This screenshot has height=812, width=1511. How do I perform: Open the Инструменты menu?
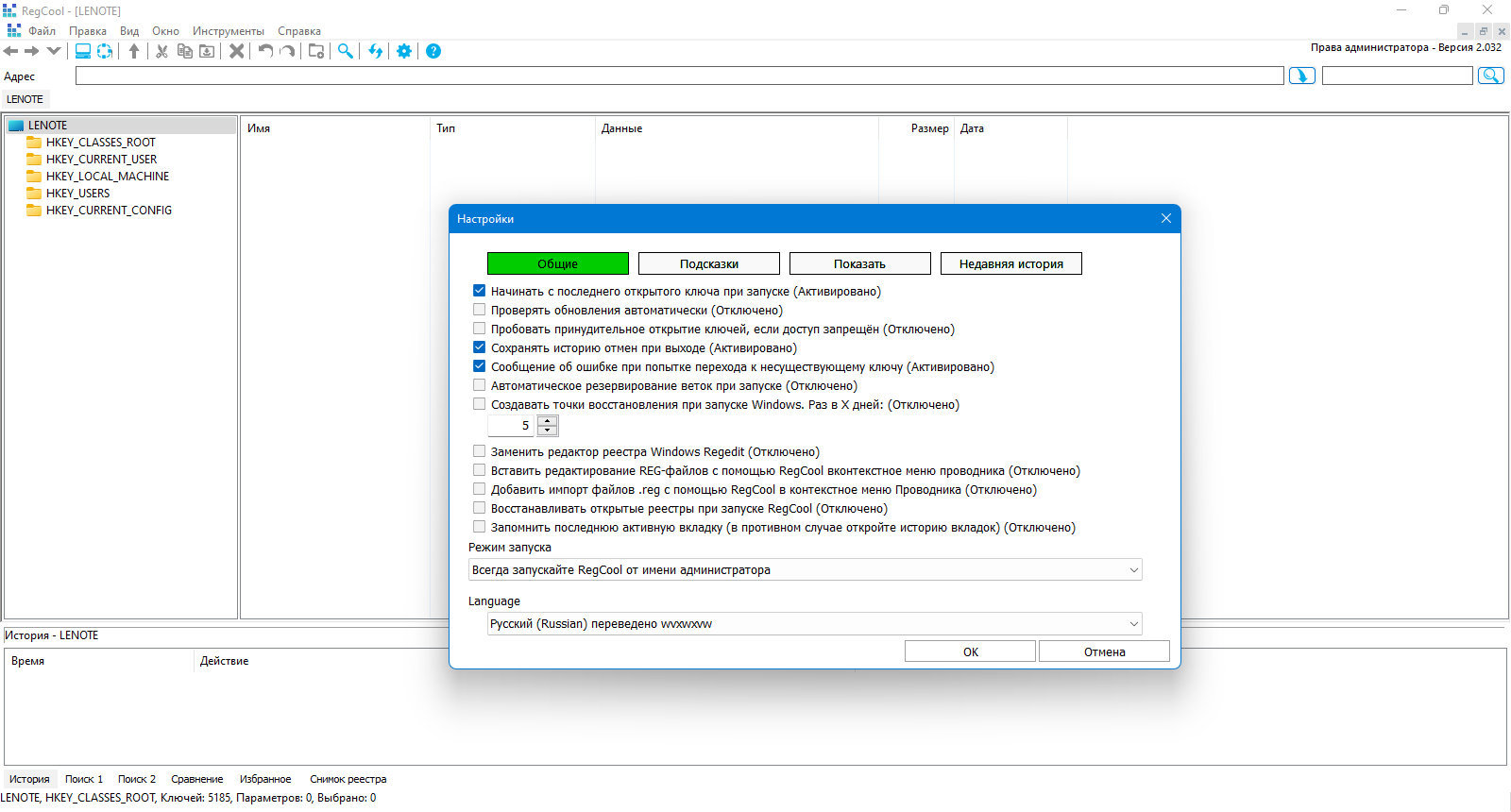click(228, 31)
